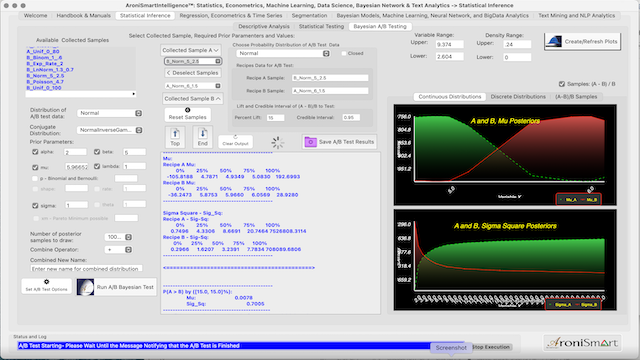The width and height of the screenshot is (640, 360).
Task: Open Handbook & Manuals tab
Action: (84, 16)
